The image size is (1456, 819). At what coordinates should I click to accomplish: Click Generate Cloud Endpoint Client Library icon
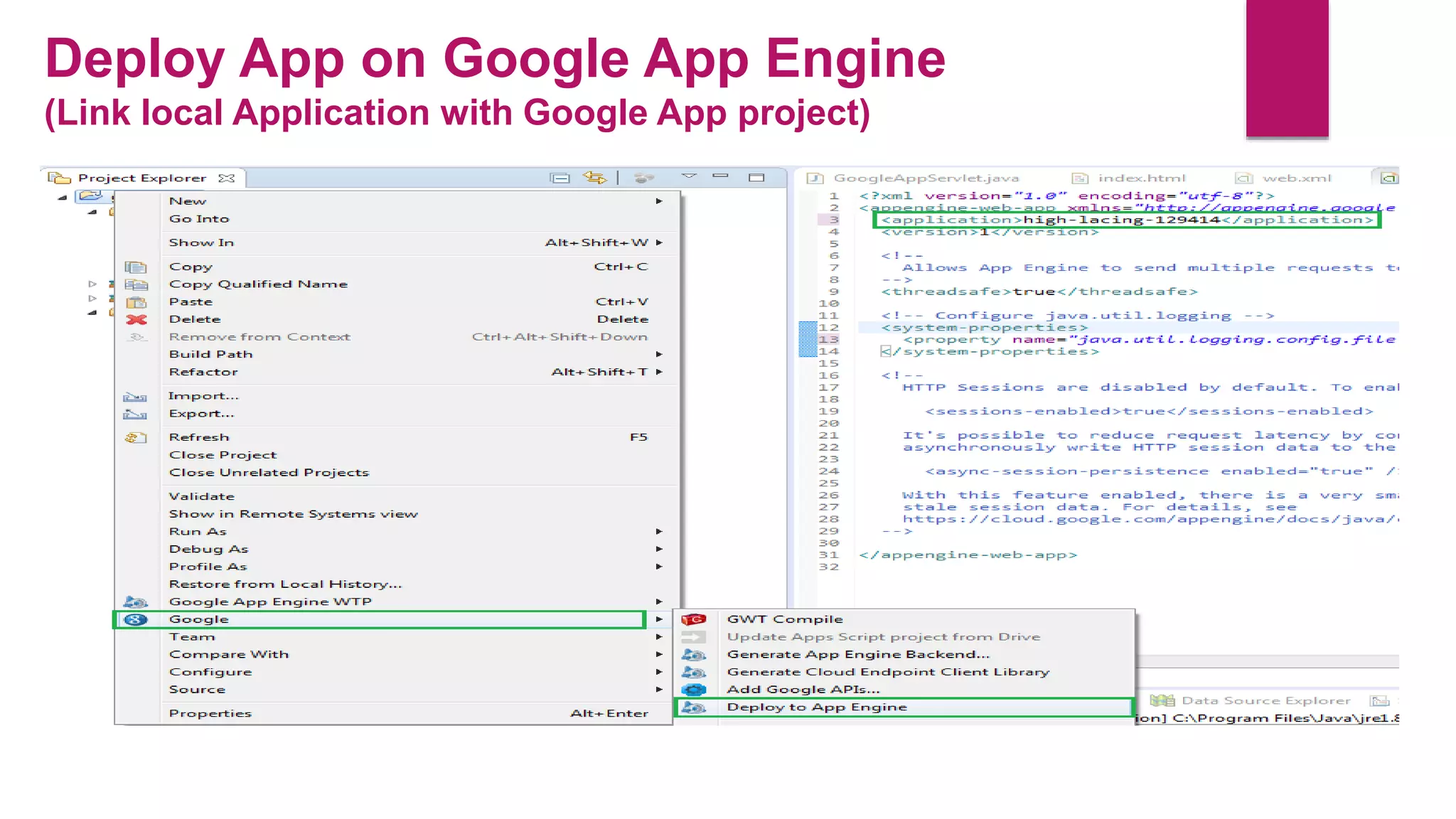click(694, 673)
